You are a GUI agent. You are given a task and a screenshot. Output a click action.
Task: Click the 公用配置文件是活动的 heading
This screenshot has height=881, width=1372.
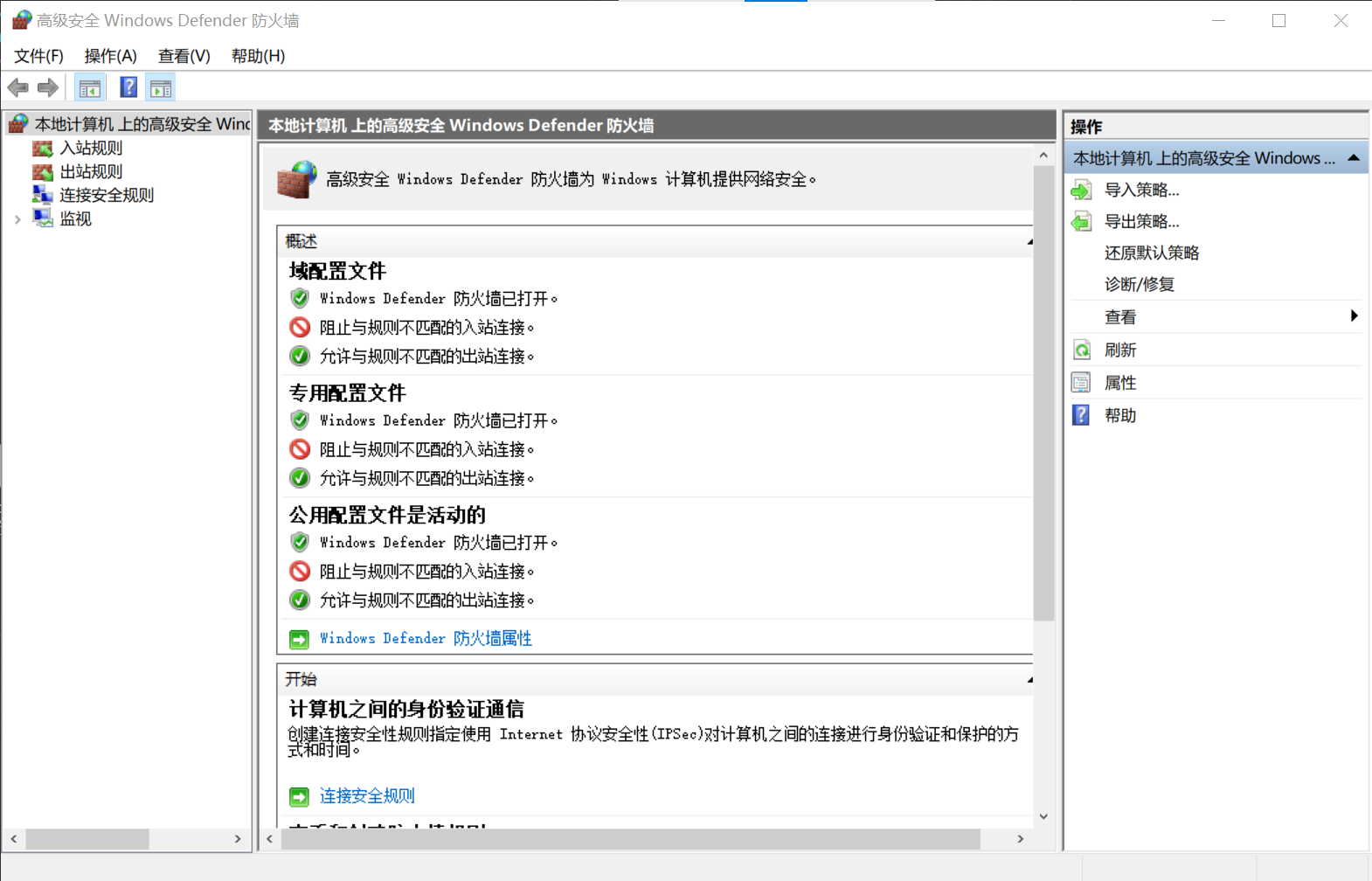coord(387,515)
